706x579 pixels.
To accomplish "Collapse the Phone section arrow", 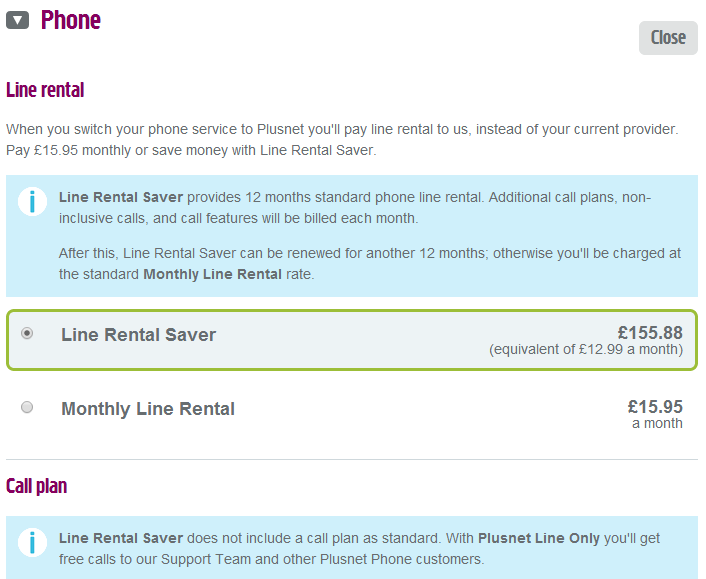I will (18, 20).
